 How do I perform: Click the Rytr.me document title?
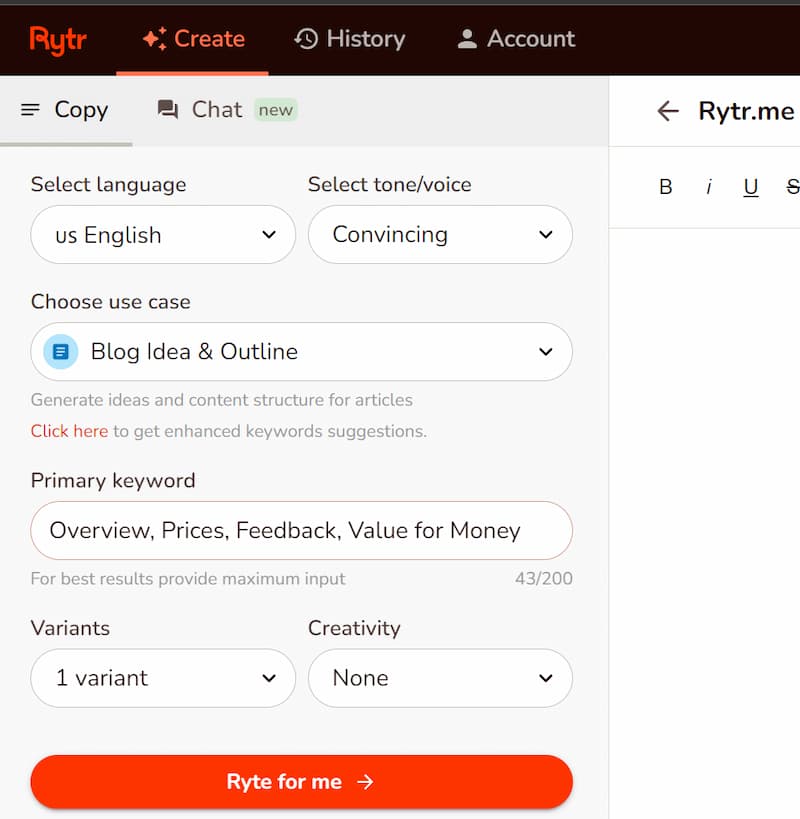(746, 111)
